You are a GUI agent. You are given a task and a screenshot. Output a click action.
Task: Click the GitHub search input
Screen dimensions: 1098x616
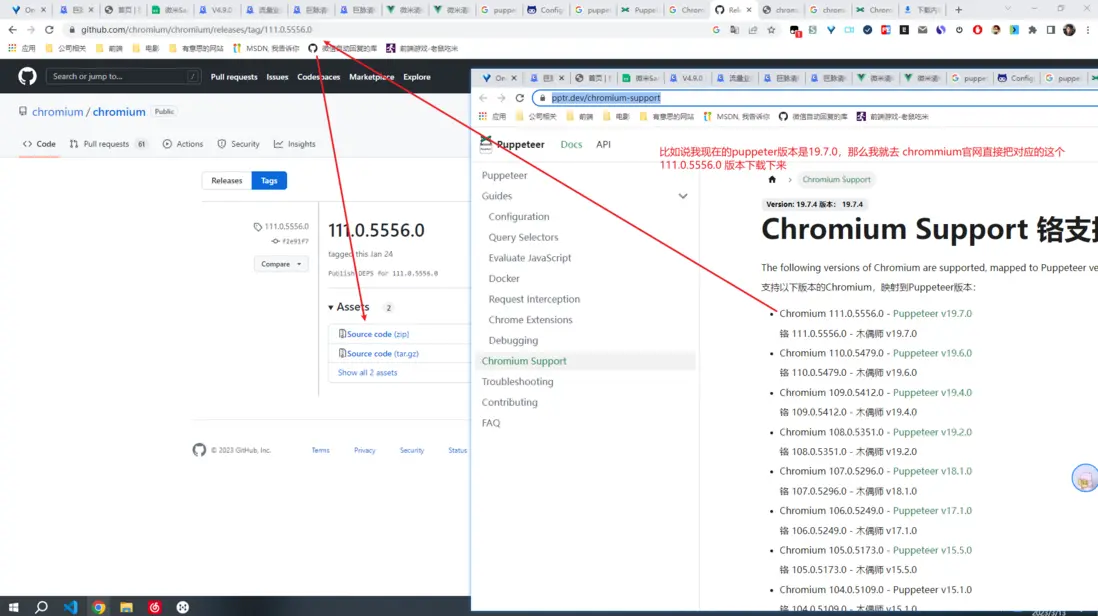tap(123, 76)
